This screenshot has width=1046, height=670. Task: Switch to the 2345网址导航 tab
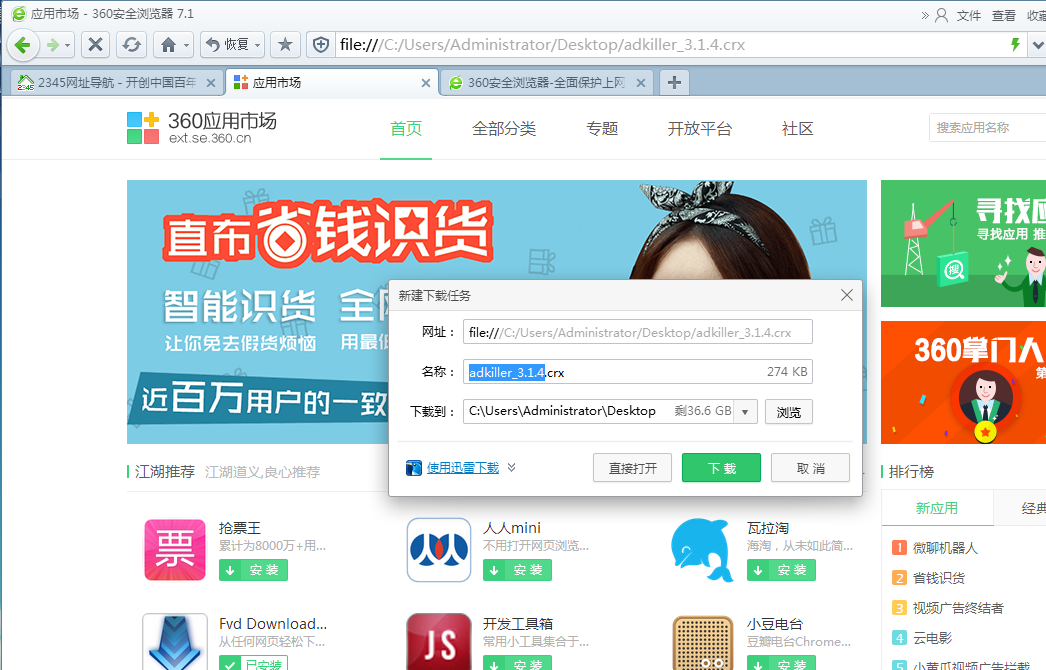point(110,83)
